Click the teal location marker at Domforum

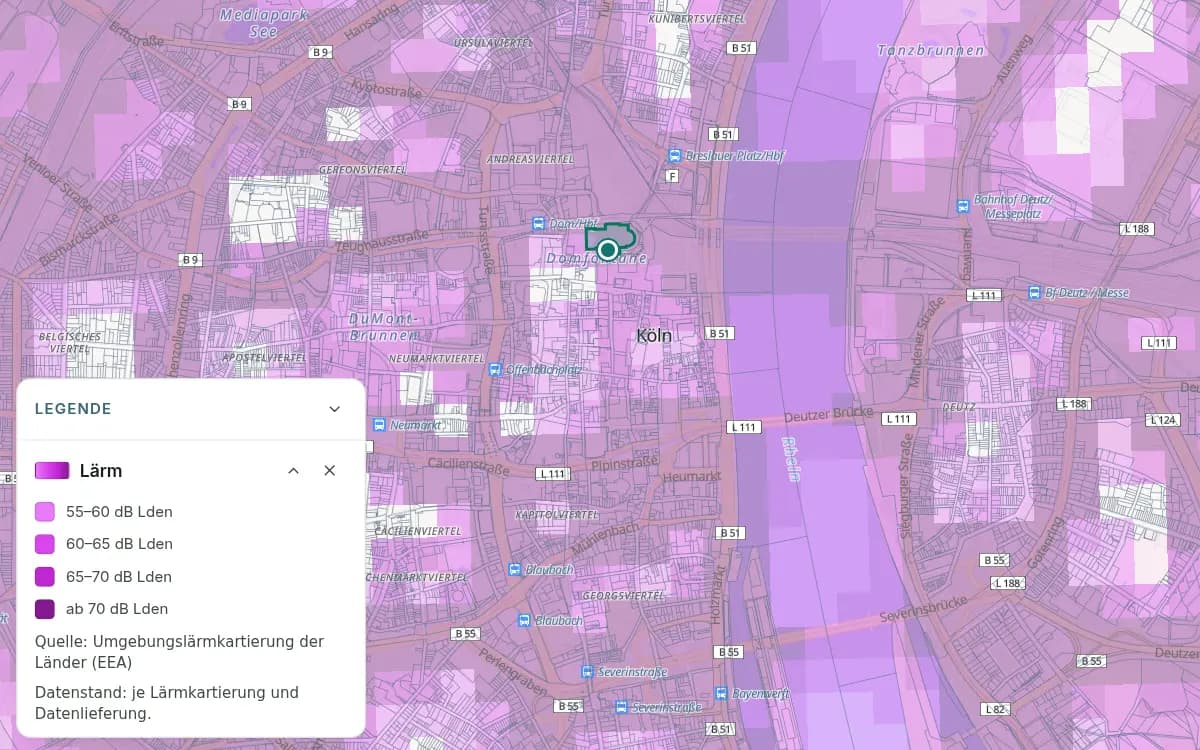pos(607,249)
